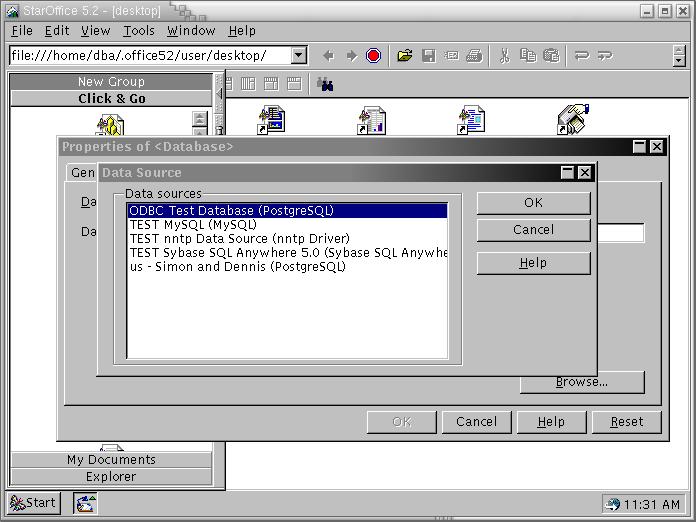Open the View menu
The height and width of the screenshot is (522, 696).
click(x=95, y=31)
